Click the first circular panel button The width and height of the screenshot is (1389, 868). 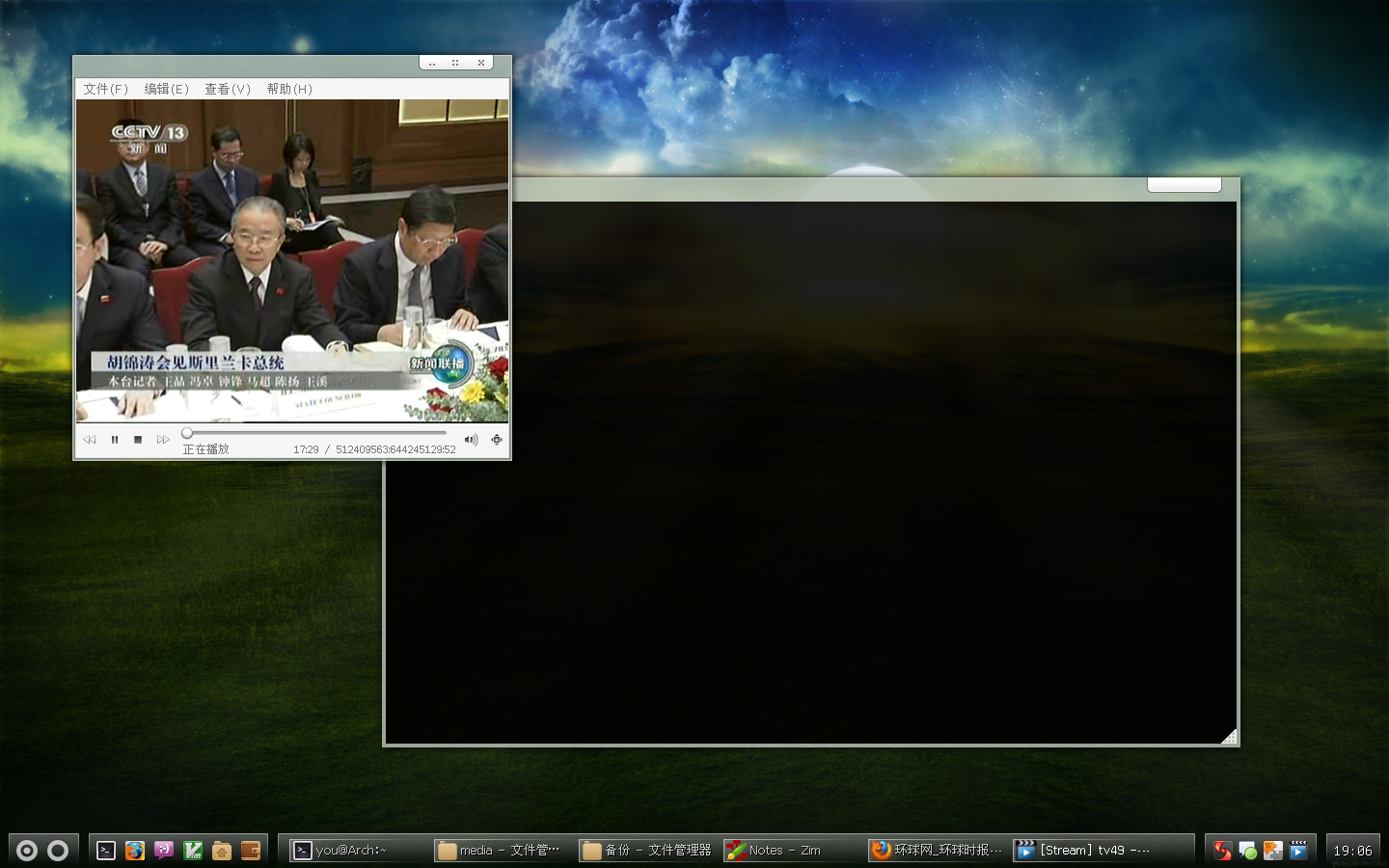(x=27, y=850)
